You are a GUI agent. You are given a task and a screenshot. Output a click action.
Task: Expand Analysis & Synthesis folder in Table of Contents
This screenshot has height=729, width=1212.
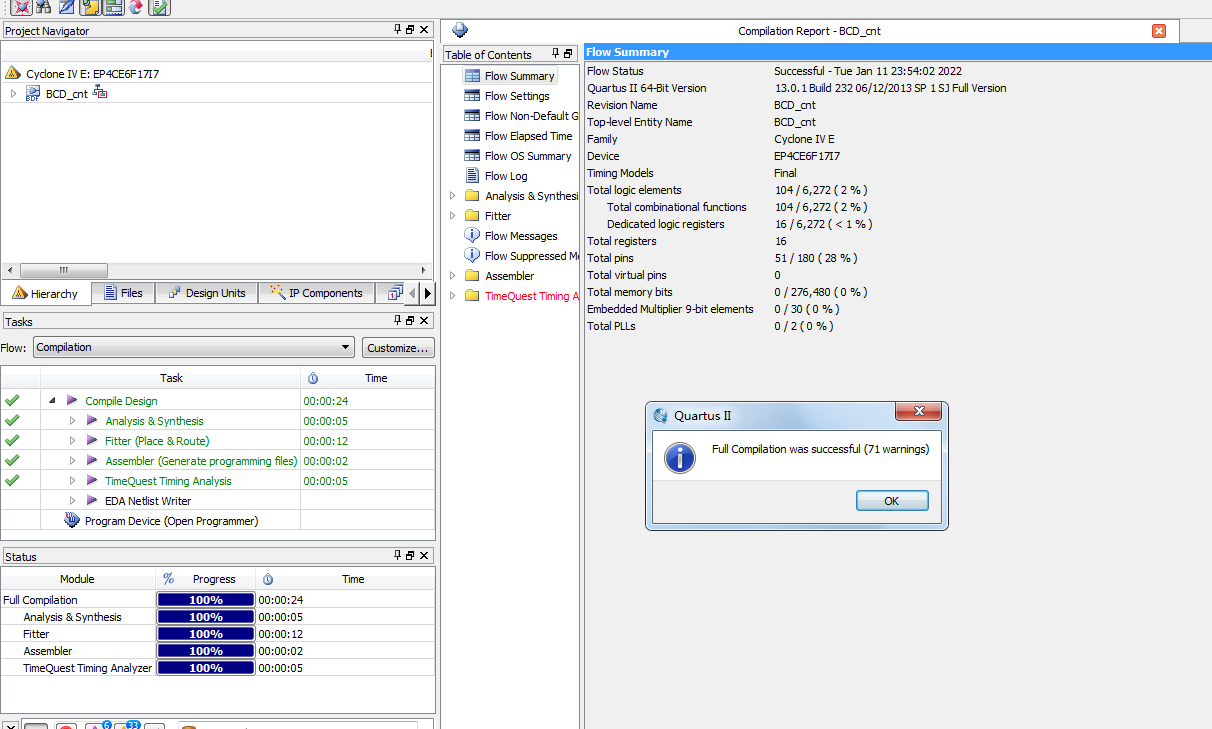click(x=452, y=195)
